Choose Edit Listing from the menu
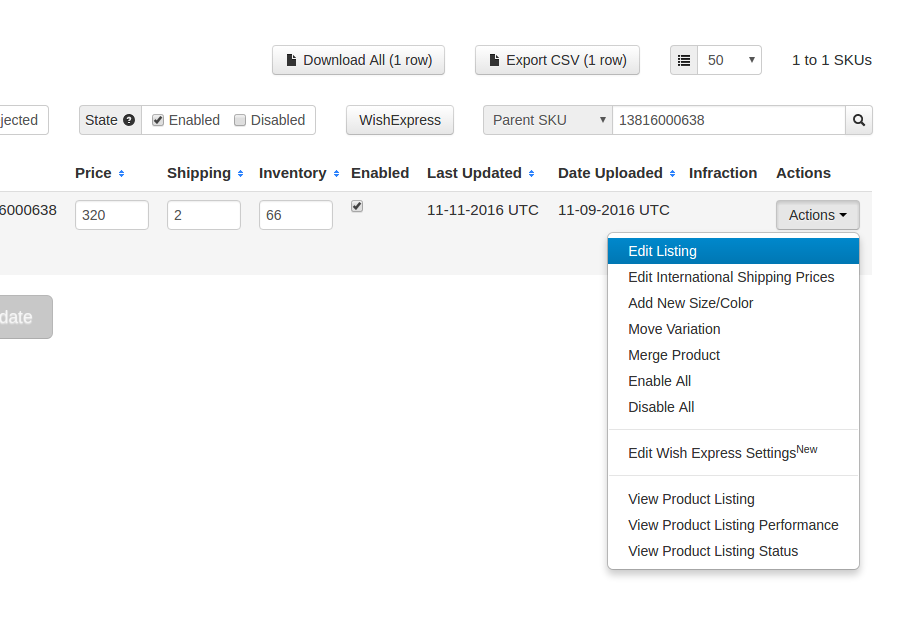Image resolution: width=900 pixels, height=620 pixels. [x=734, y=251]
